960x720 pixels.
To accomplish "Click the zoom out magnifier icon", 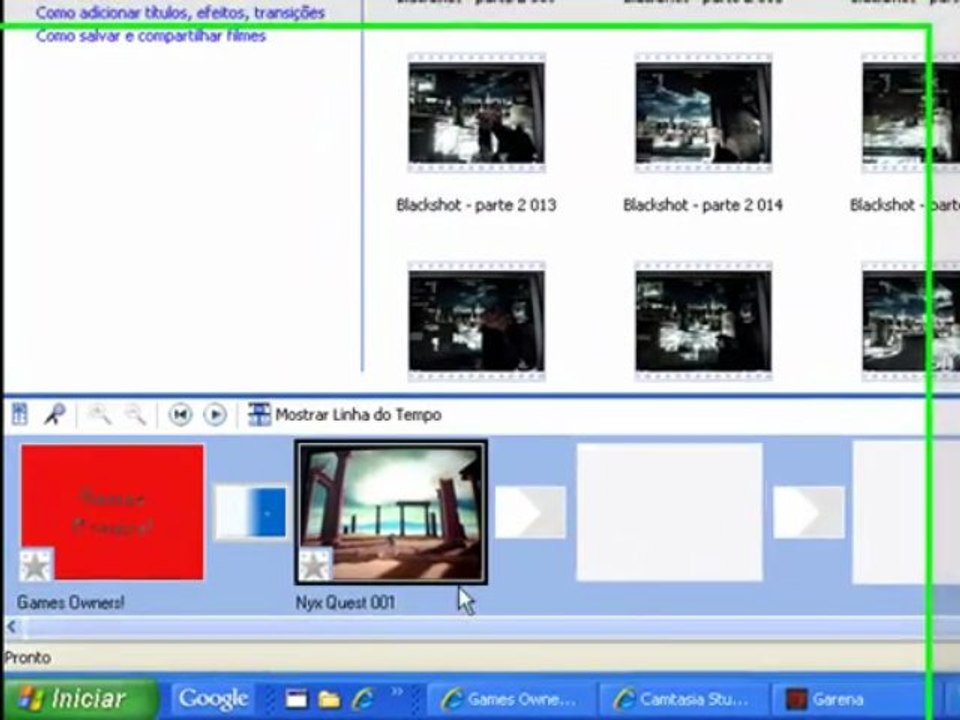I will 135,414.
